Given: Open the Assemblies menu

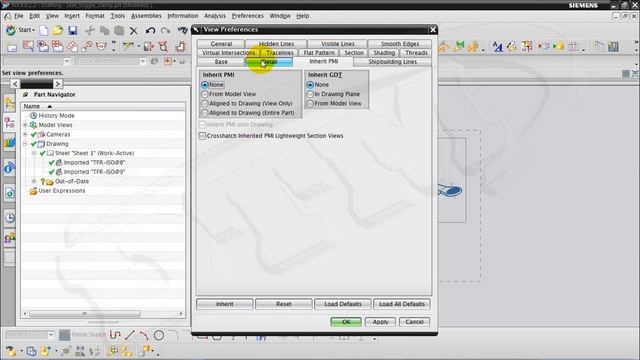Looking at the screenshot, I should point(146,16).
